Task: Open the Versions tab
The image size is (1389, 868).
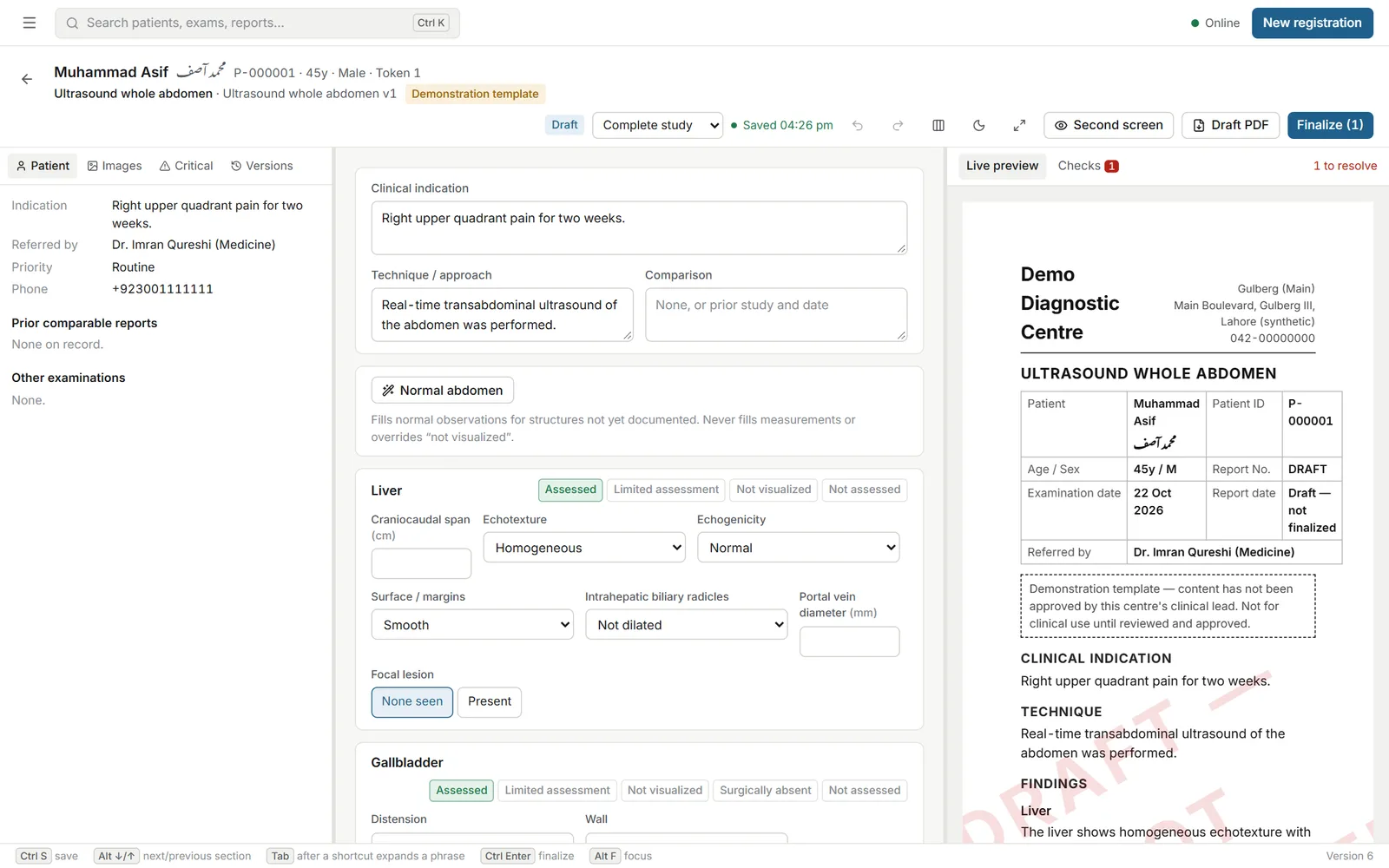Action: [261, 166]
